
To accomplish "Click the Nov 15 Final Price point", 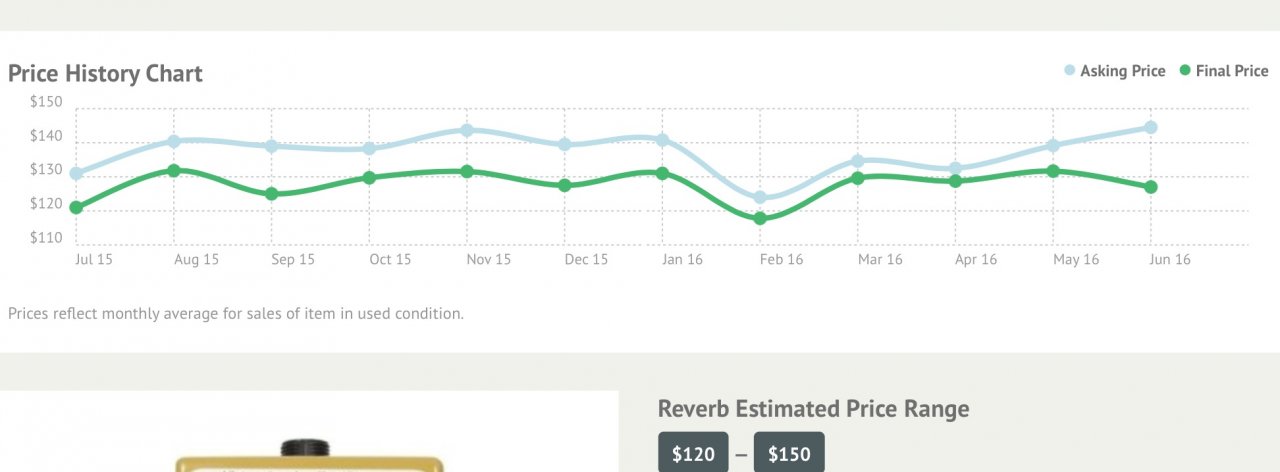I will click(467, 172).
